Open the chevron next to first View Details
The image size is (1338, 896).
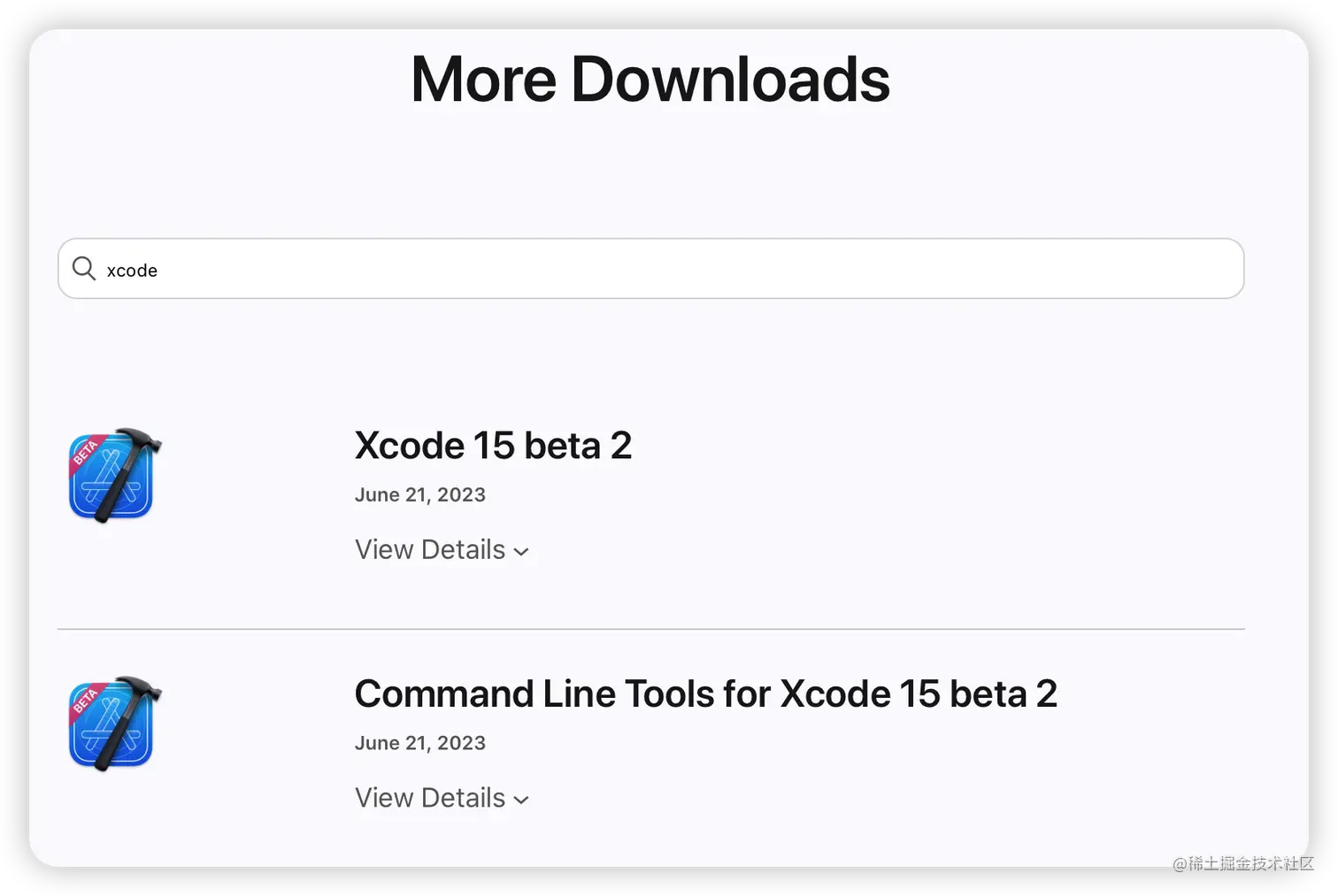pos(521,551)
